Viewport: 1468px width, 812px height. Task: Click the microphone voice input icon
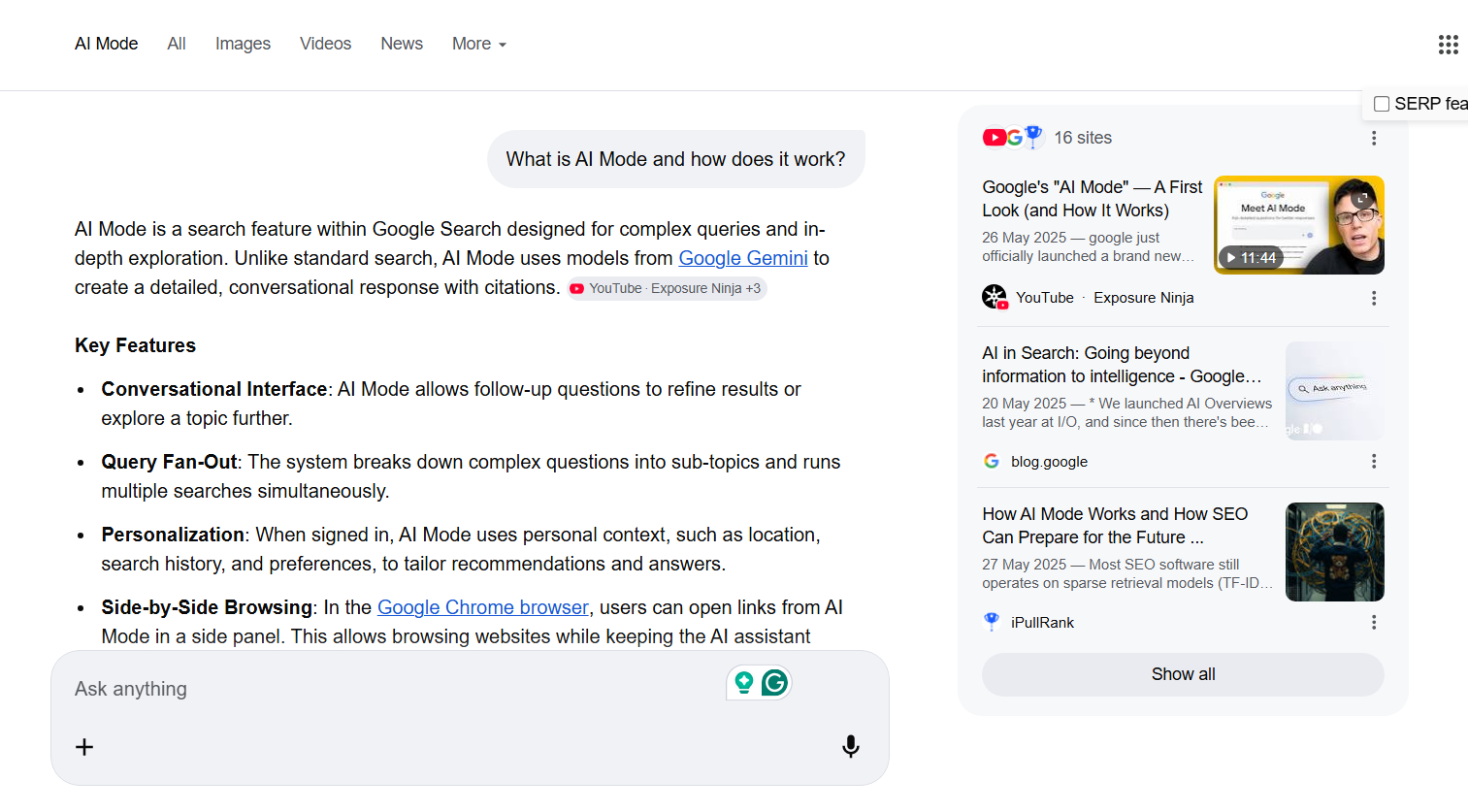pyautogui.click(x=851, y=746)
